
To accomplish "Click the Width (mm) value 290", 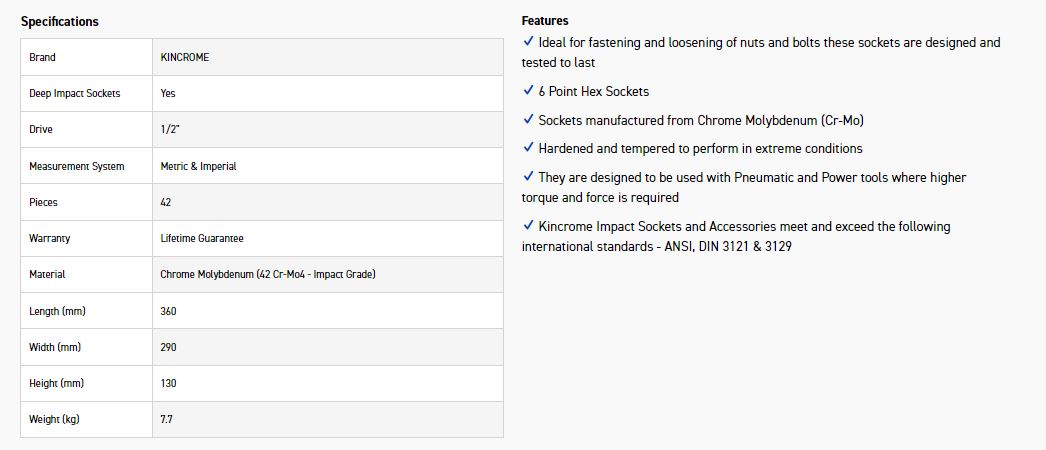I will coord(168,347).
